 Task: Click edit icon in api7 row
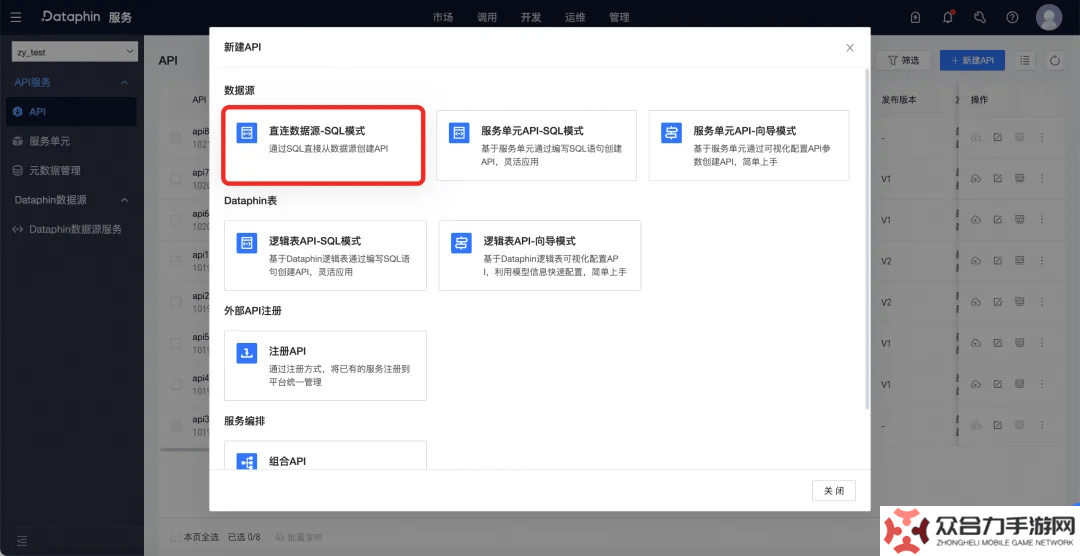point(998,178)
